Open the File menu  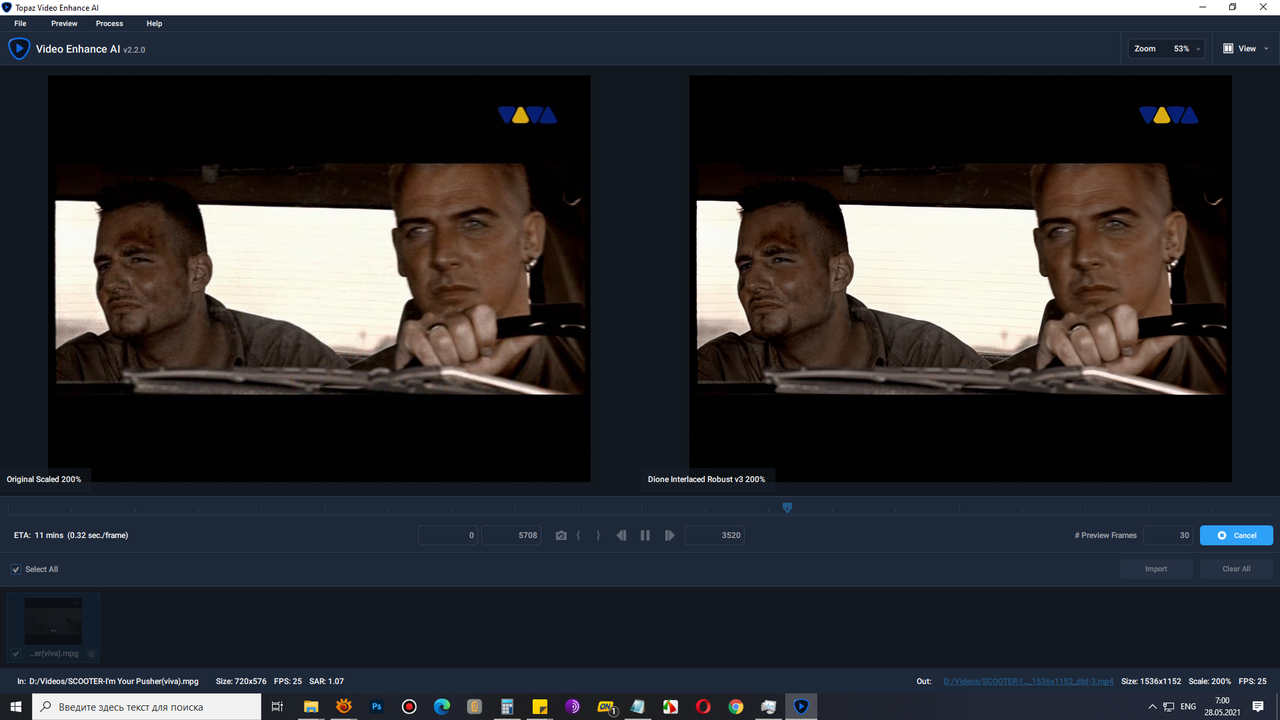click(20, 23)
